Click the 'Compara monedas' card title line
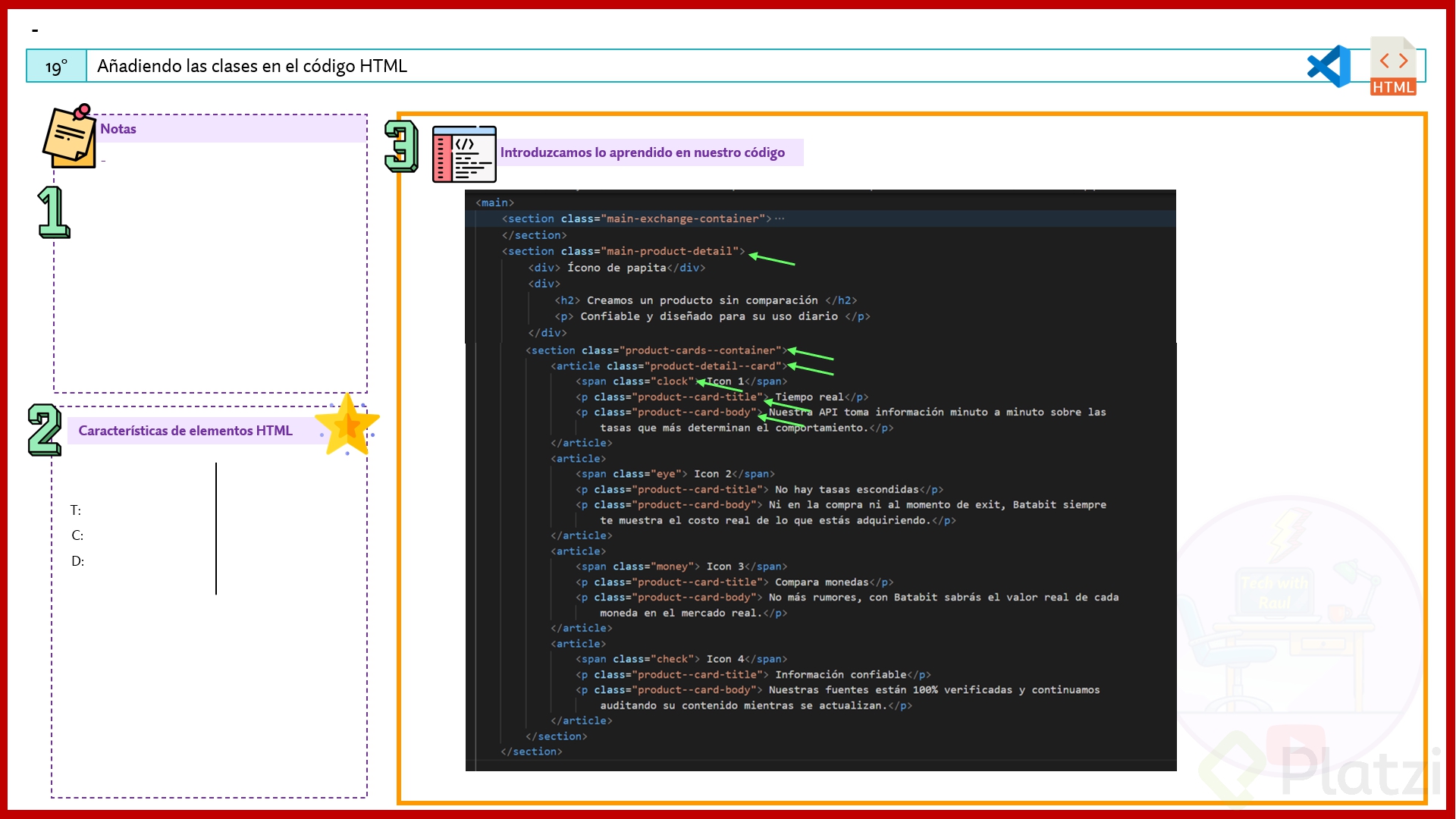Screen dimensions: 1456x819 tap(734, 582)
